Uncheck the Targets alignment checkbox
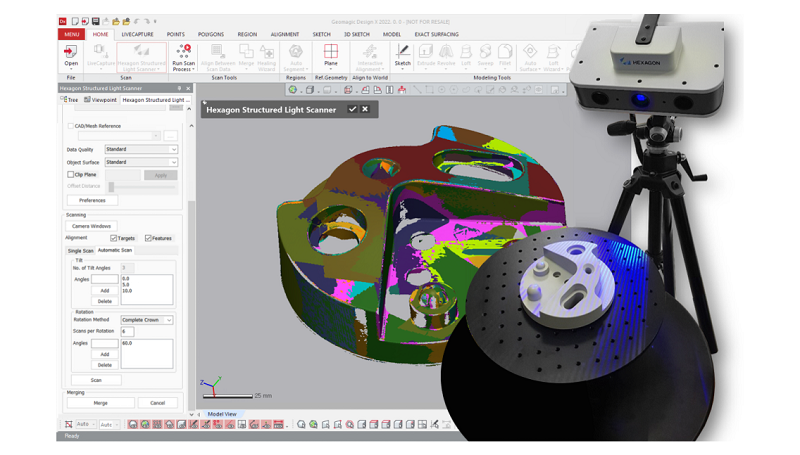 [113, 238]
